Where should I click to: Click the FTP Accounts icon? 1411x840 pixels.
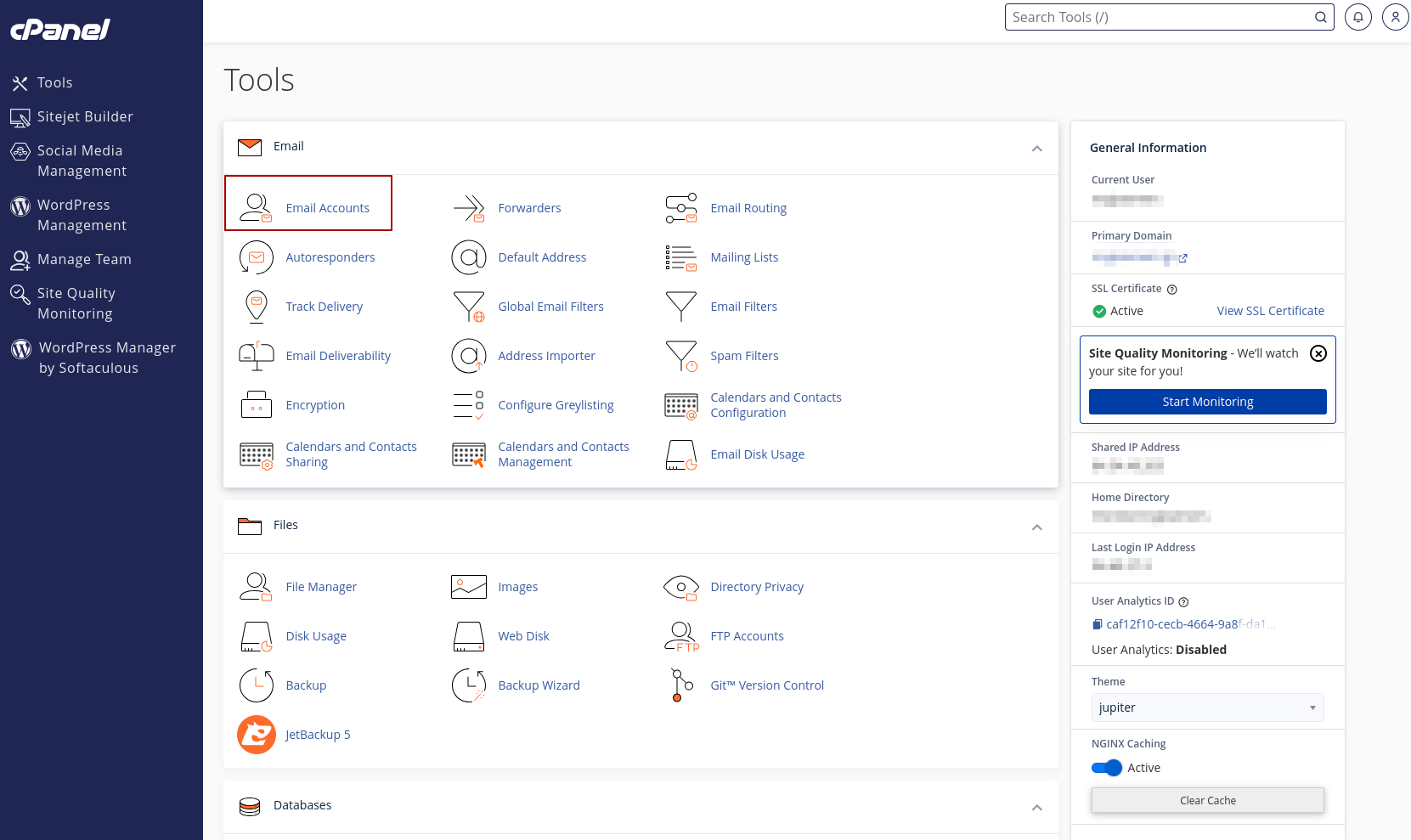pyautogui.click(x=680, y=636)
